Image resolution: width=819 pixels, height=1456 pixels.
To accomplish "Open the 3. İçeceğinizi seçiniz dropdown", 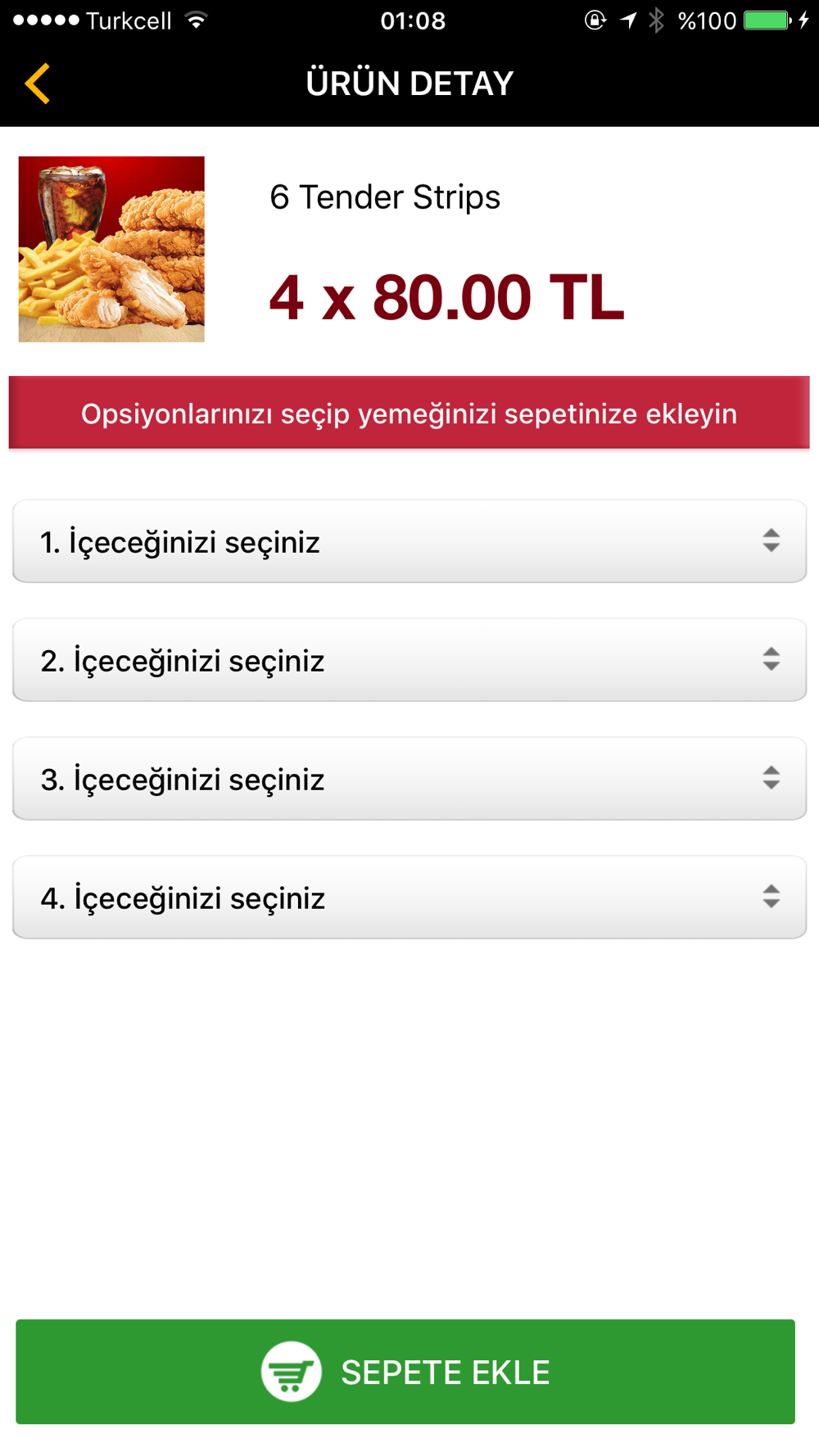I will point(409,780).
